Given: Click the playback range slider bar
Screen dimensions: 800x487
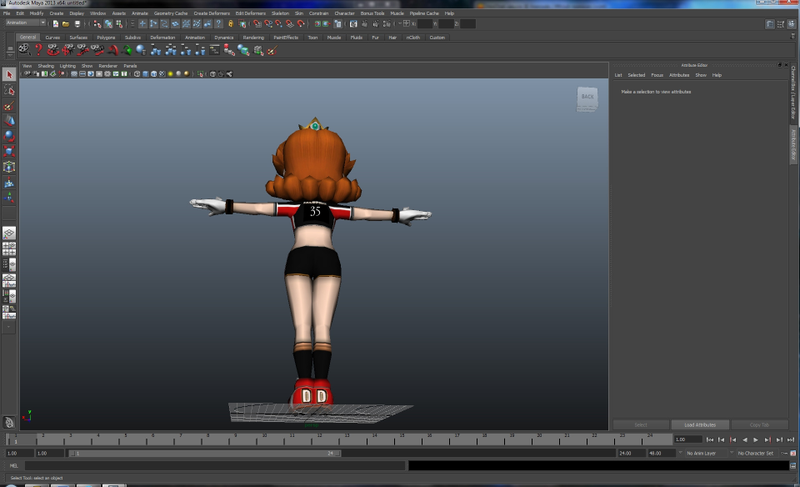Looking at the screenshot, I should pos(205,453).
